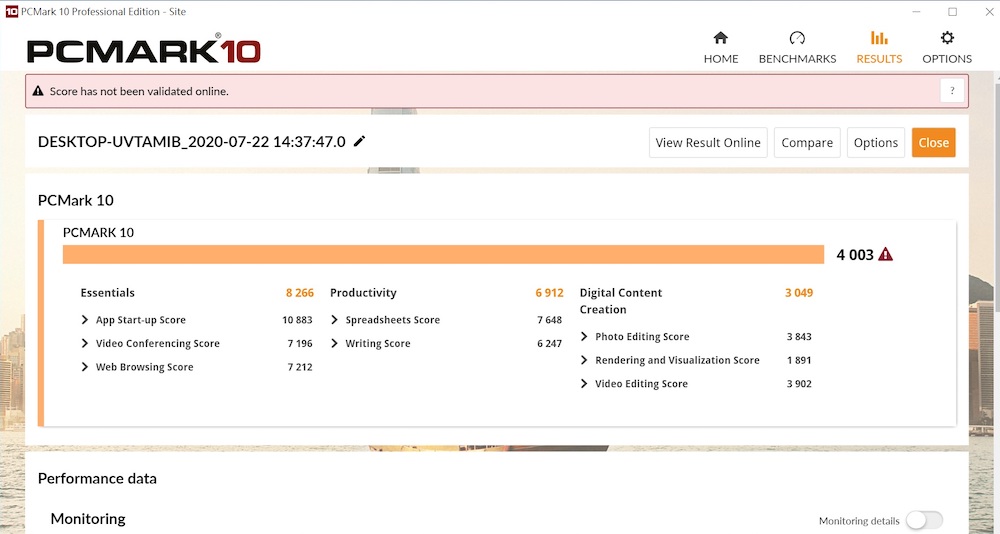Click the Performance data heading

tap(97, 478)
